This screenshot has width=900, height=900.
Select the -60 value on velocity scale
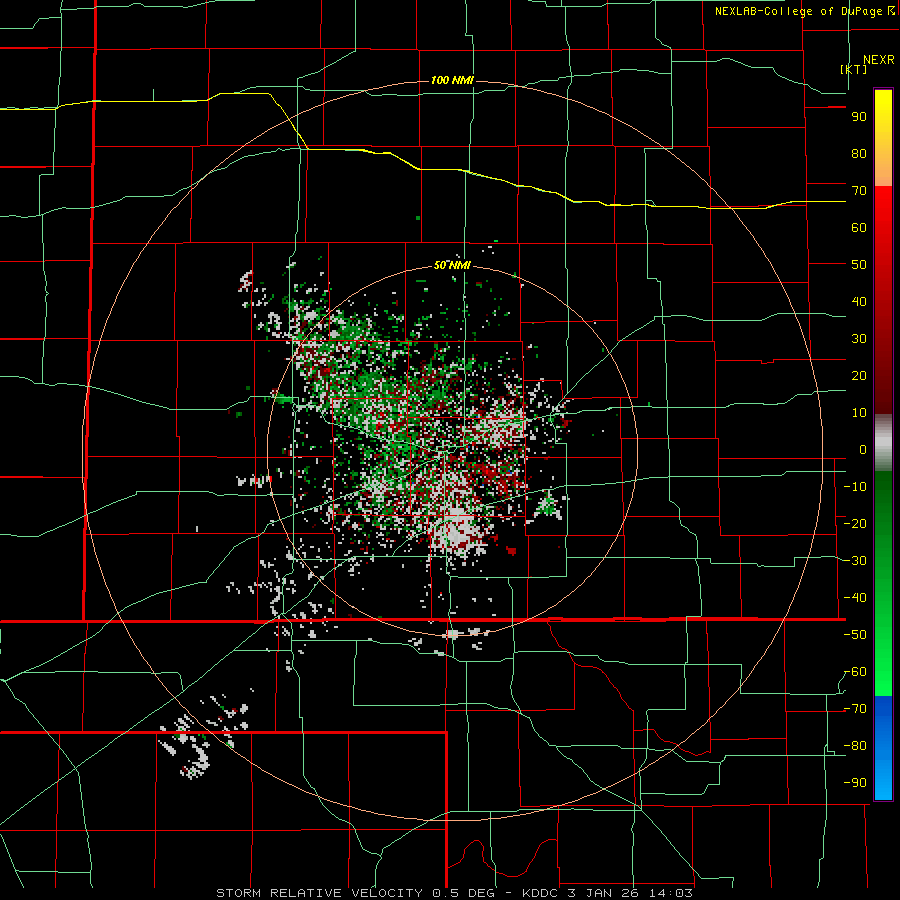[855, 672]
